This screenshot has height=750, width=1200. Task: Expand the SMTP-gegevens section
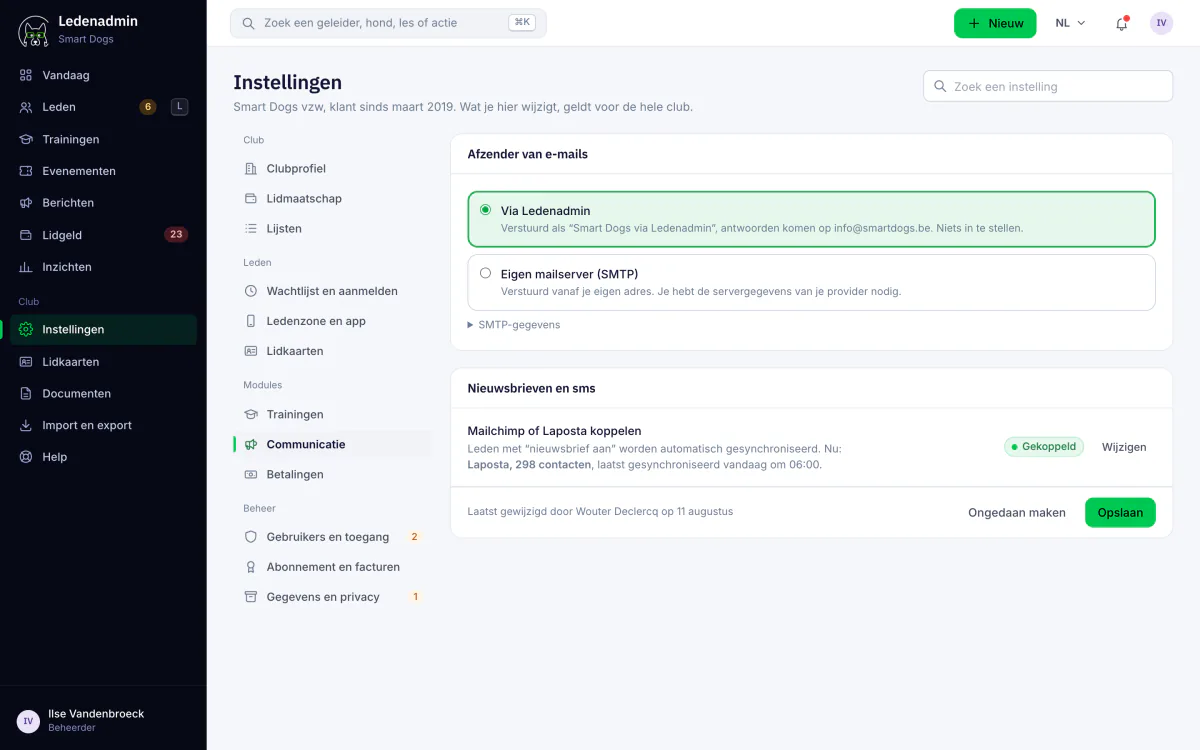pyautogui.click(x=514, y=325)
